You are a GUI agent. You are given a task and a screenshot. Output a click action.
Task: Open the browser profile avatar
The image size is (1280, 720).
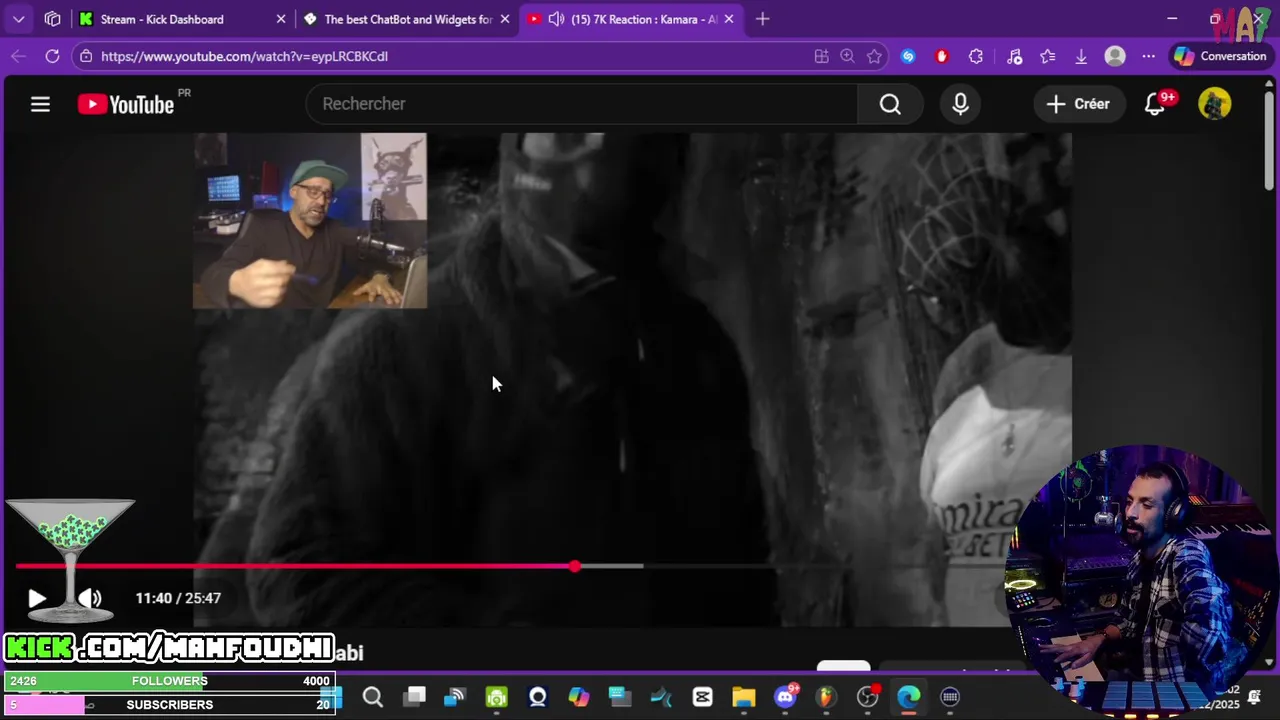(1115, 56)
